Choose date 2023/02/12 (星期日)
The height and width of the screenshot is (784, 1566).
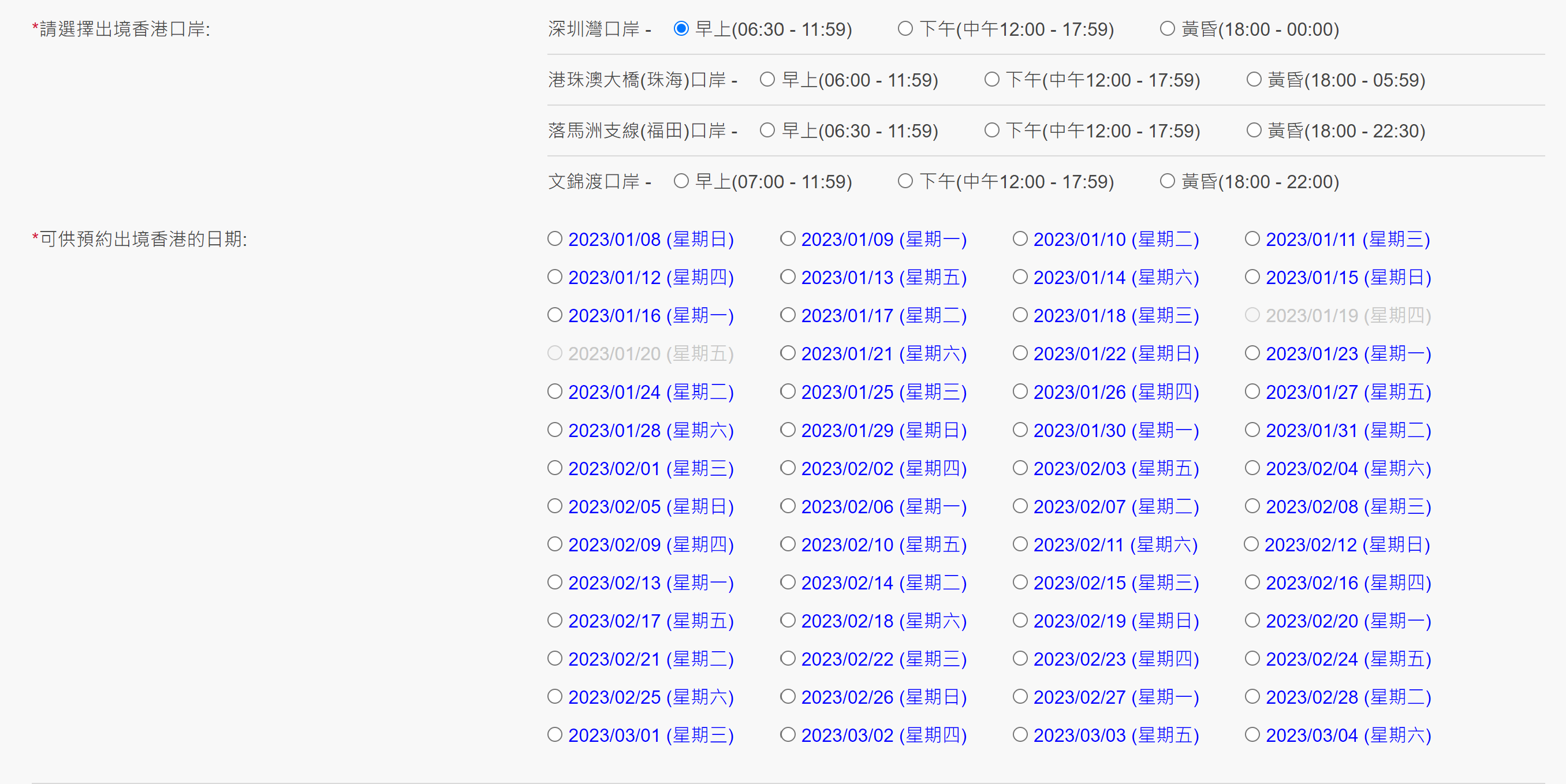click(x=1251, y=544)
